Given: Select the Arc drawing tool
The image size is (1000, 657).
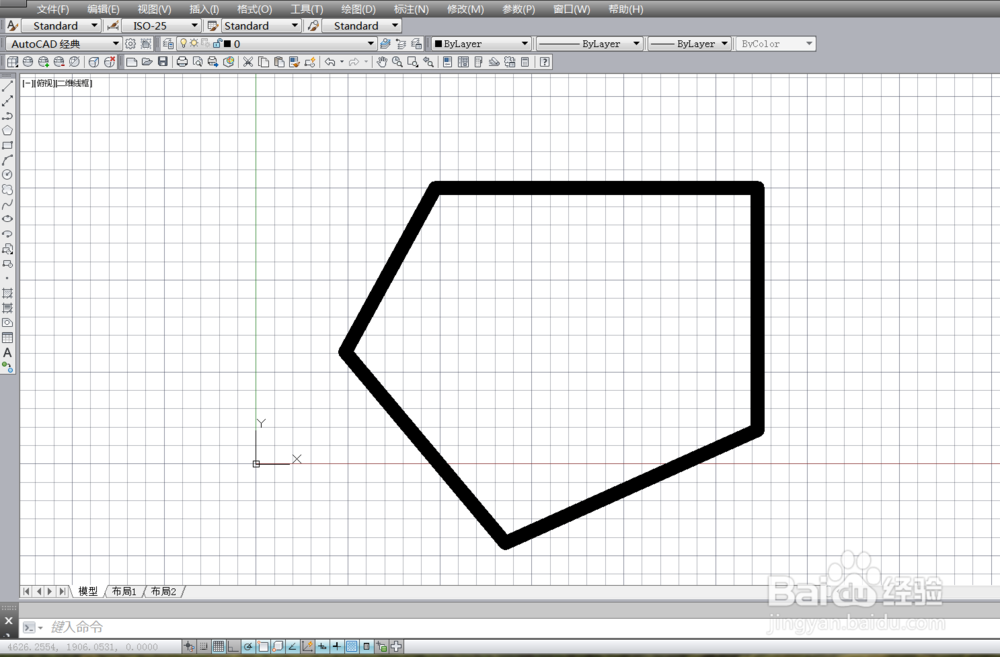Looking at the screenshot, I should pyautogui.click(x=8, y=160).
